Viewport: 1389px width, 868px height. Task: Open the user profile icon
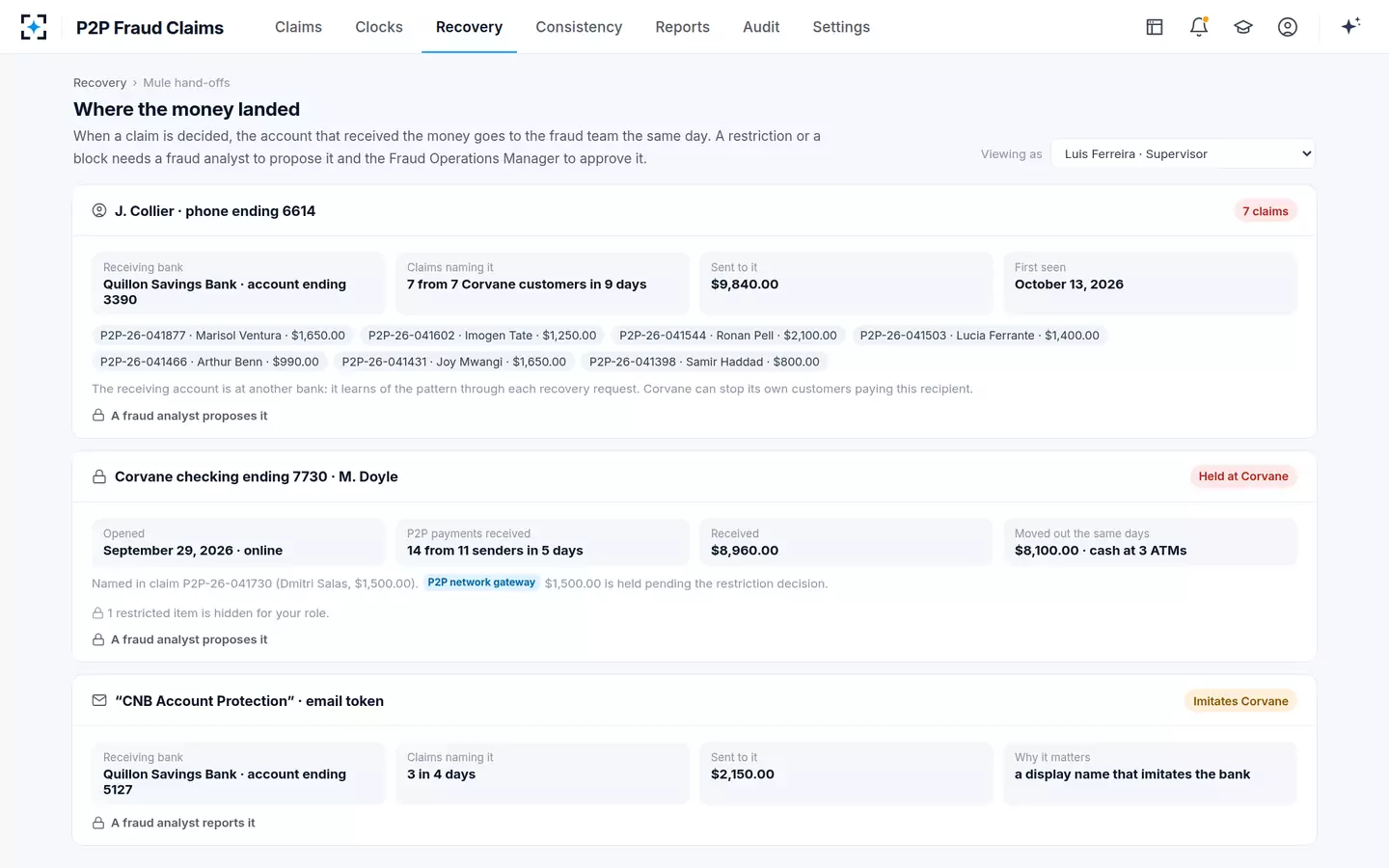(1288, 27)
